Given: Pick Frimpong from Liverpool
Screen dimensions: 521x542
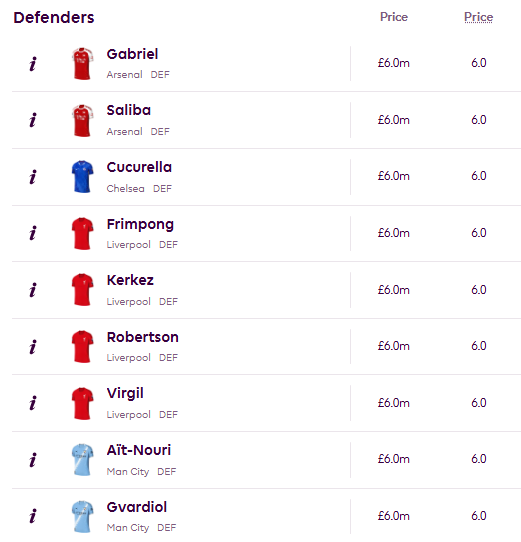Looking at the screenshot, I should point(140,224).
